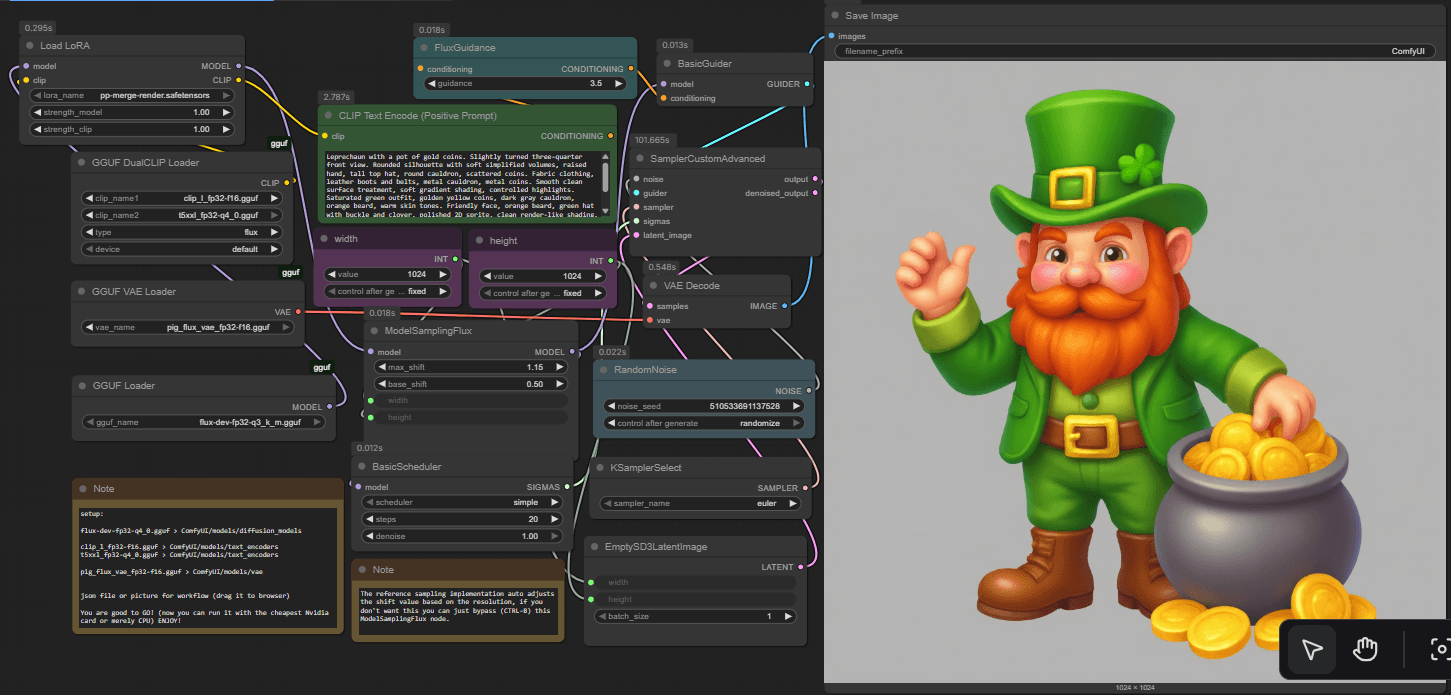Viewport: 1451px width, 695px height.
Task: Collapse the Save Image node via its title dot
Action: point(835,16)
